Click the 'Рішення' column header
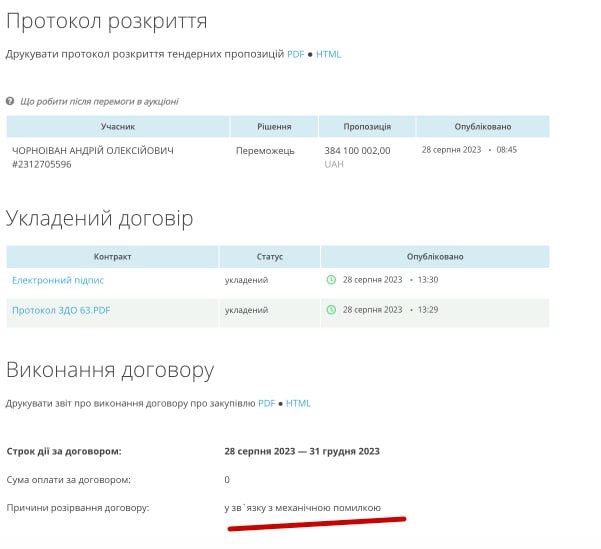The image size is (601, 549). click(x=274, y=127)
